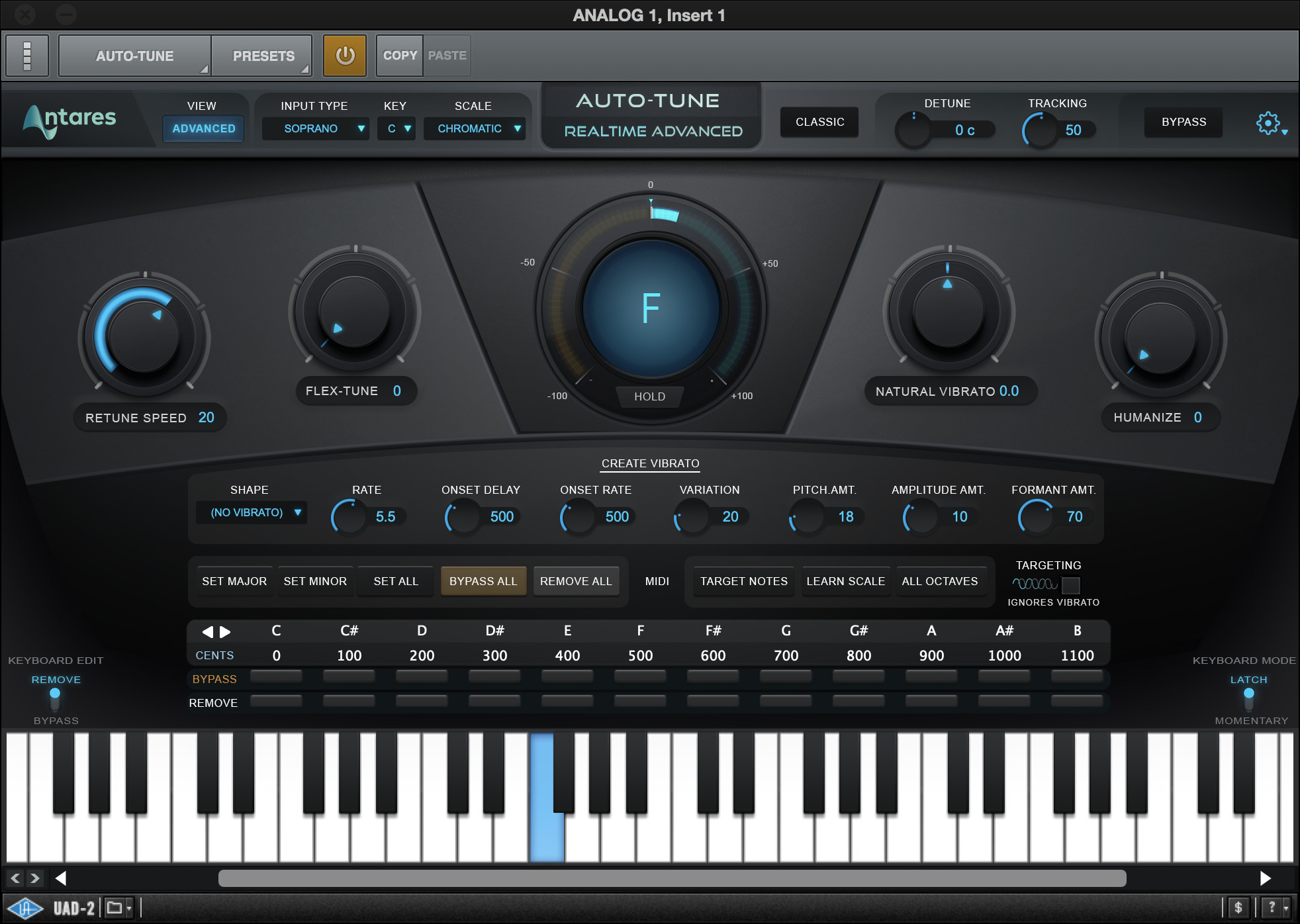Viewport: 1300px width, 924px height.
Task: Click the three-dot plugin menu handle
Action: 27,56
